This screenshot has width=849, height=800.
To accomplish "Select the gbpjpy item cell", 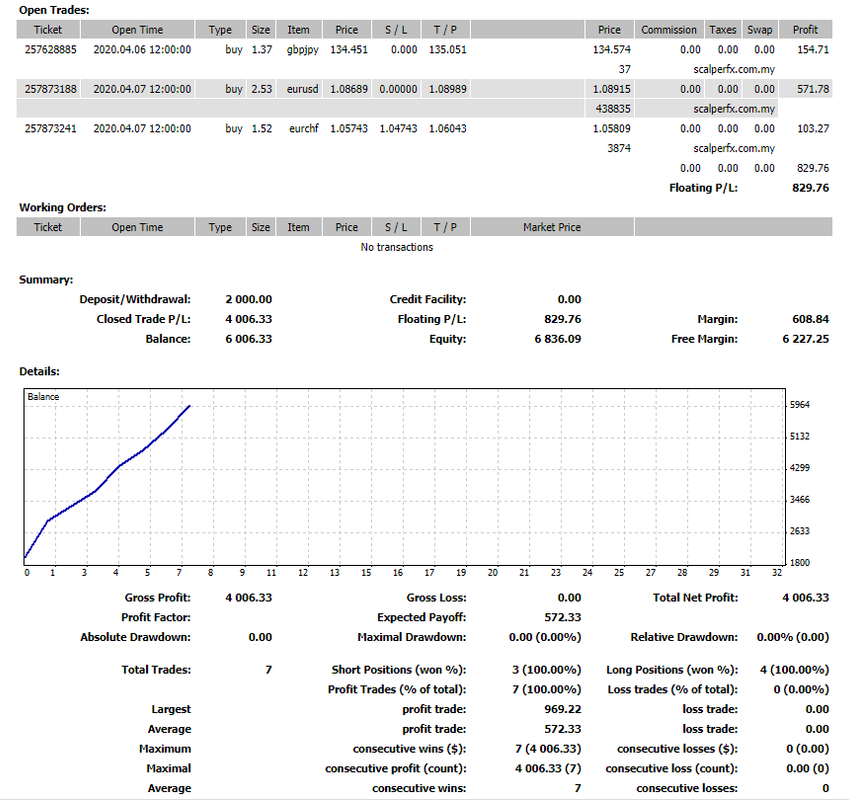I will pyautogui.click(x=298, y=49).
